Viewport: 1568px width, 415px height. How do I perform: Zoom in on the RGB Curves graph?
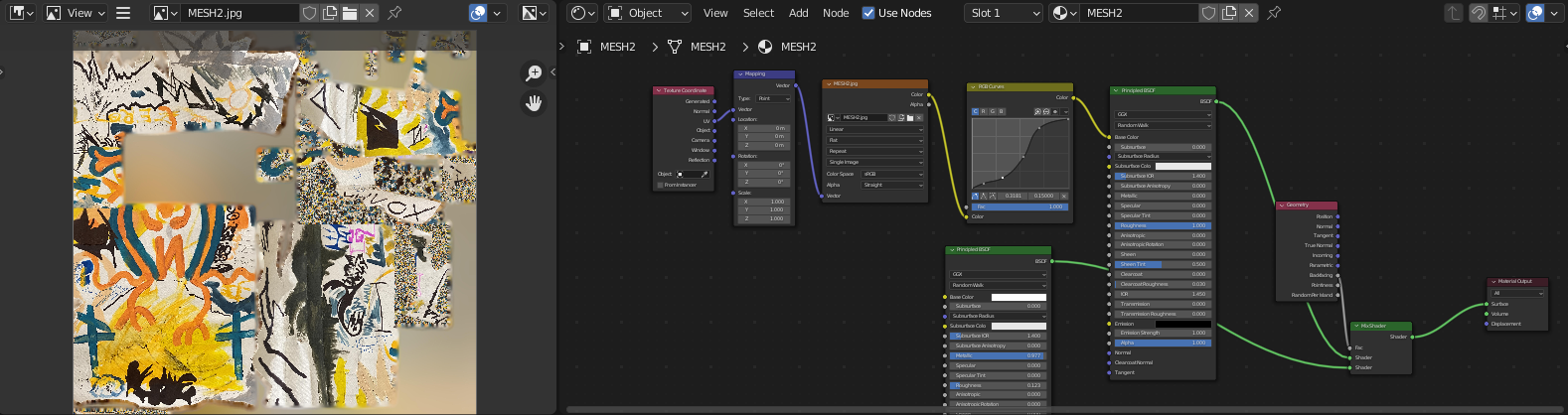(x=1037, y=111)
